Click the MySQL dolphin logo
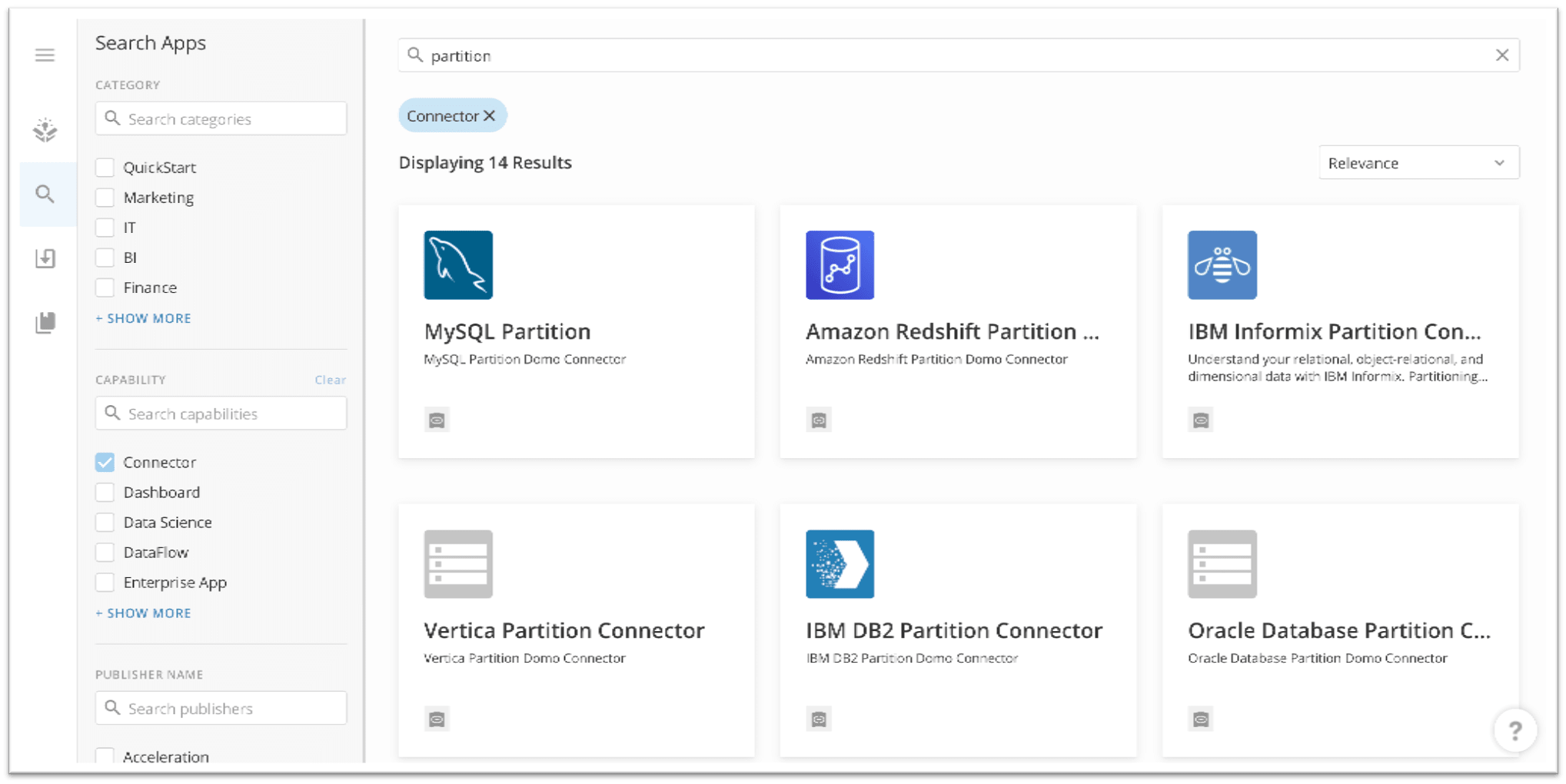 click(458, 265)
